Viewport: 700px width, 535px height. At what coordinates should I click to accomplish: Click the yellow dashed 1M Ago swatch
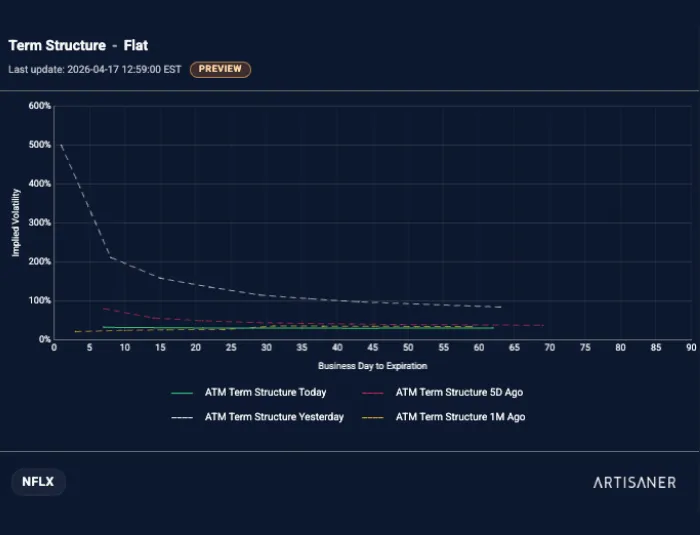pos(373,418)
